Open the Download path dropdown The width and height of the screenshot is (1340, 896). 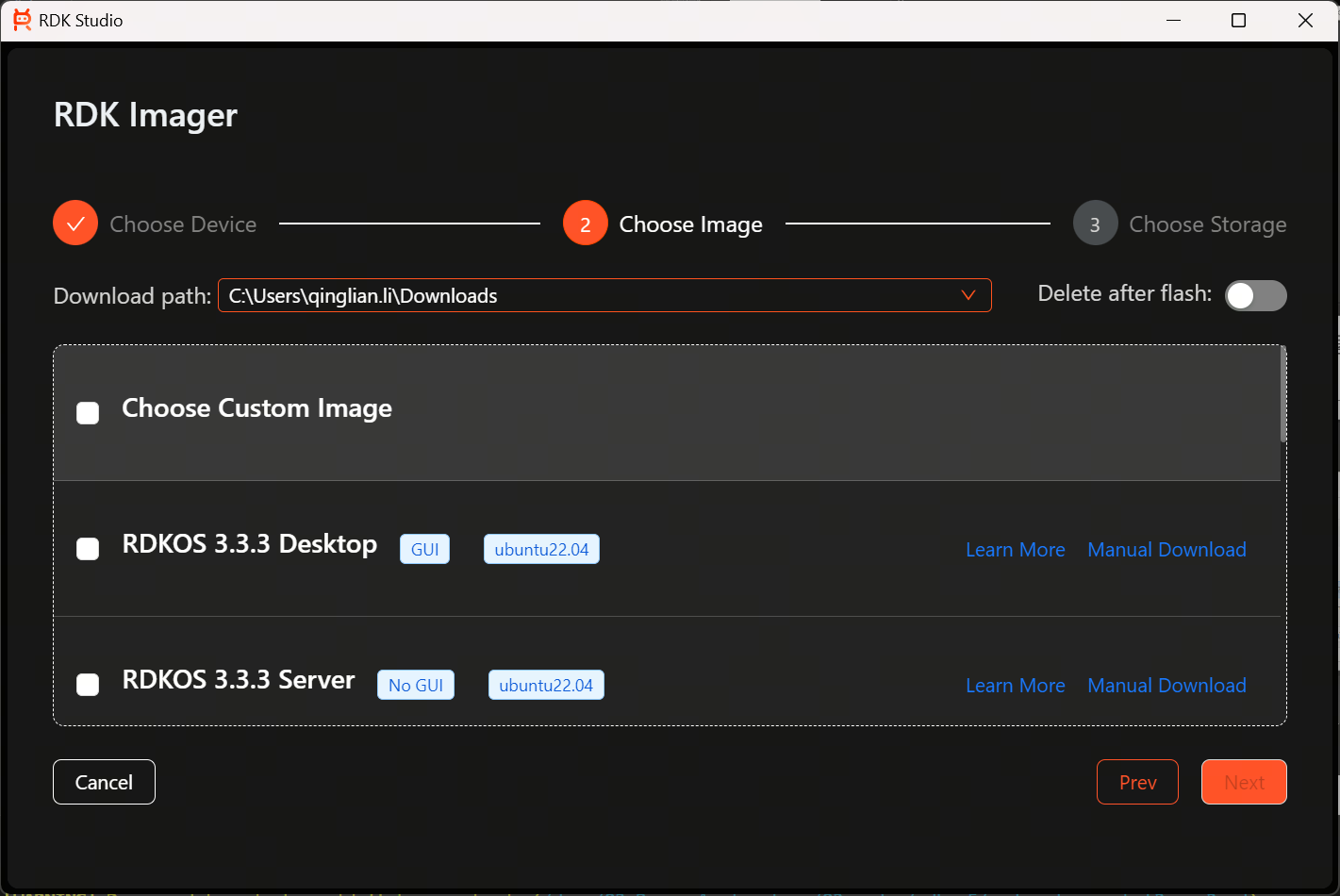(x=968, y=295)
